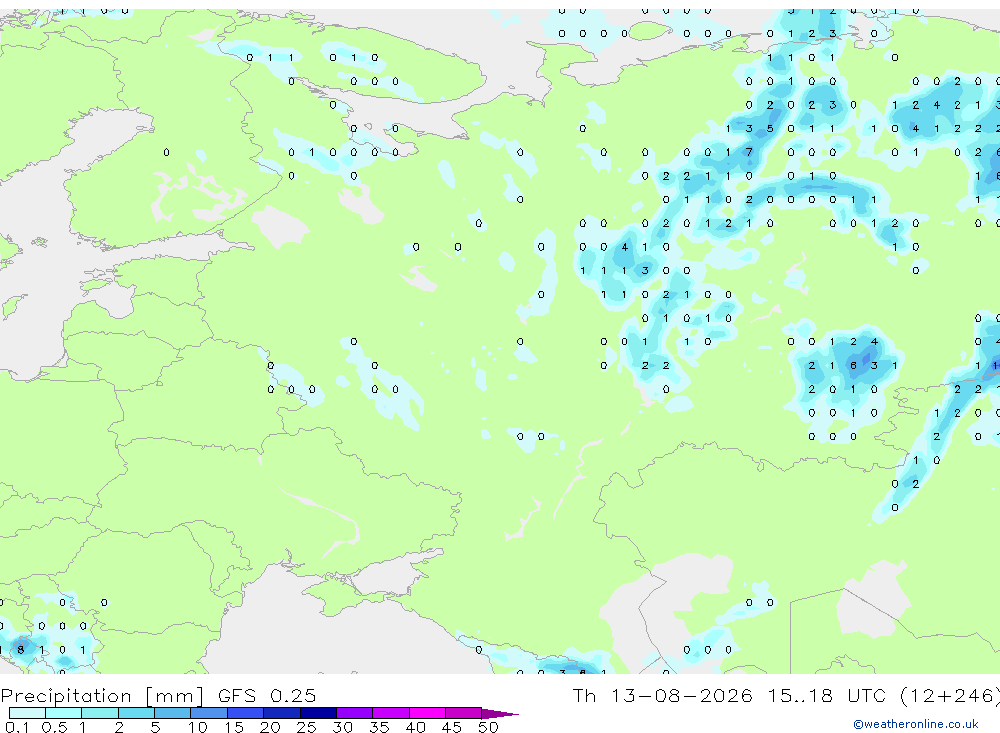Click the 15–20 mm legend color swatch
The height and width of the screenshot is (733, 1000).
point(245,713)
